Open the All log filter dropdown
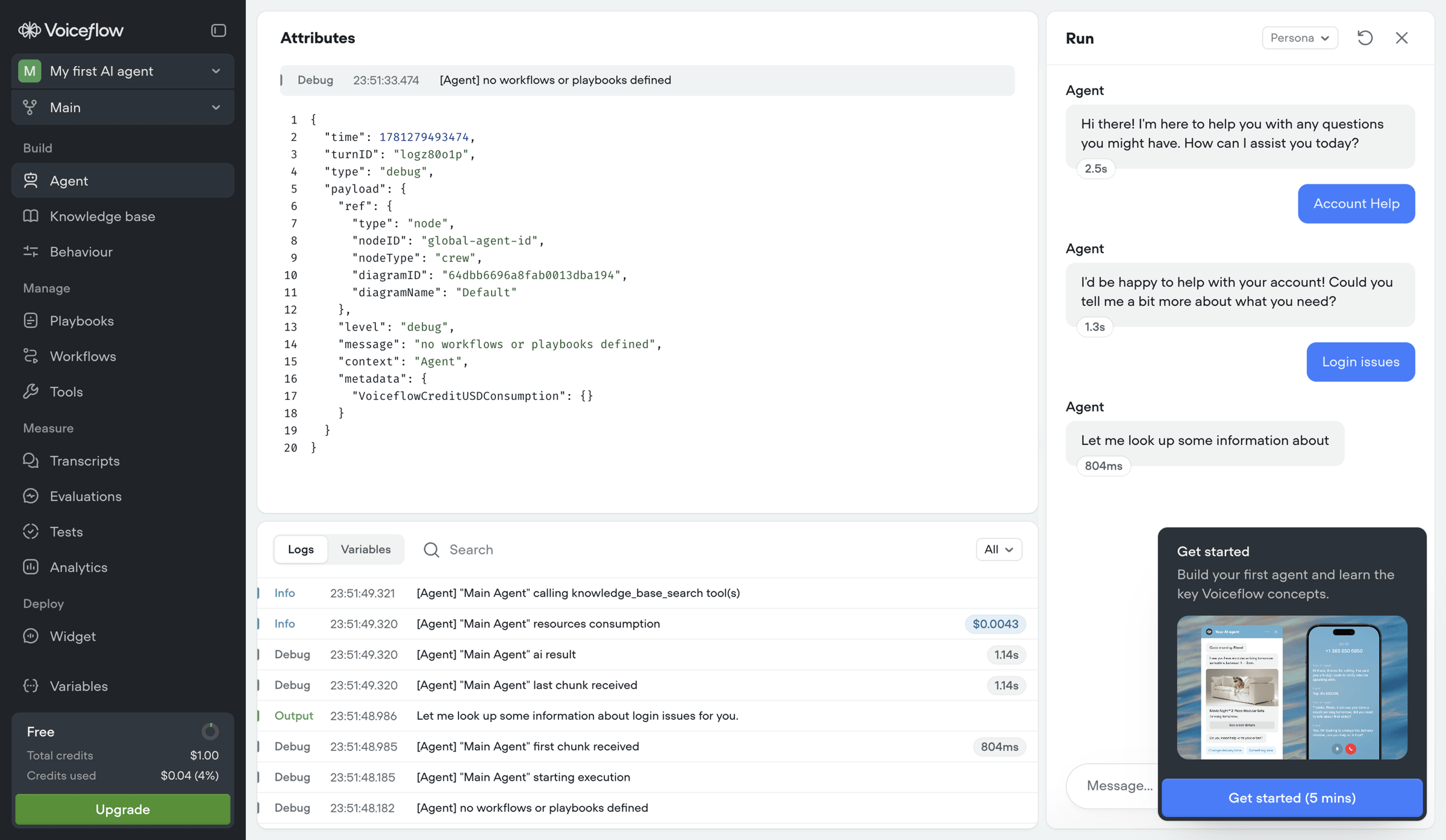The image size is (1446, 840). point(999,549)
